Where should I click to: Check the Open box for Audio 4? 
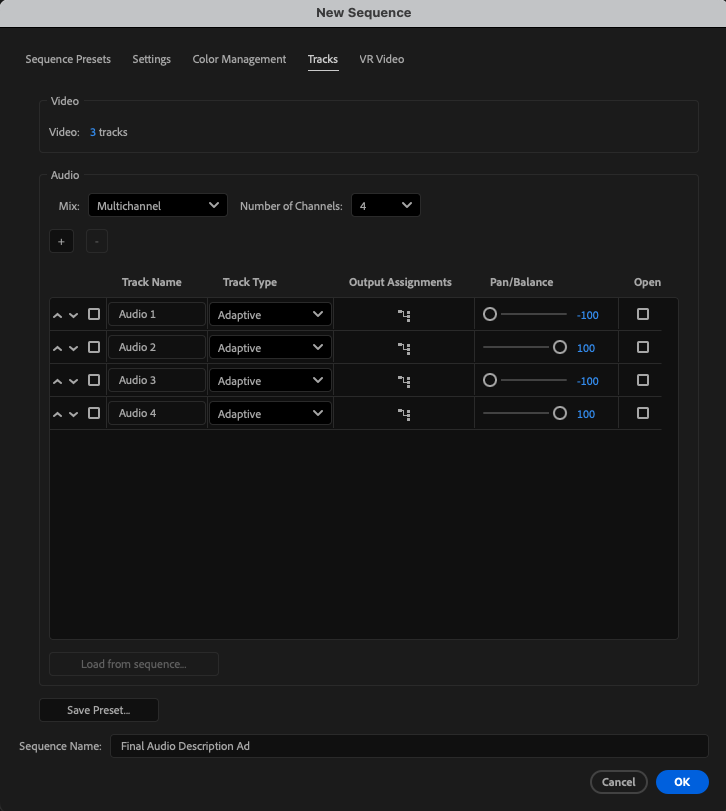(x=643, y=413)
